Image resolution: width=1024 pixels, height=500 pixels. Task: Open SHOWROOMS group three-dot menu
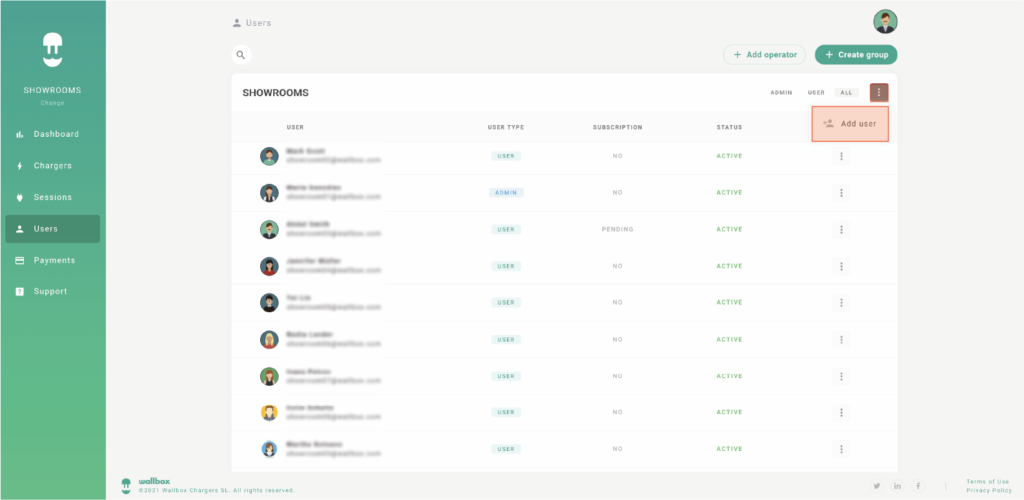tap(879, 93)
